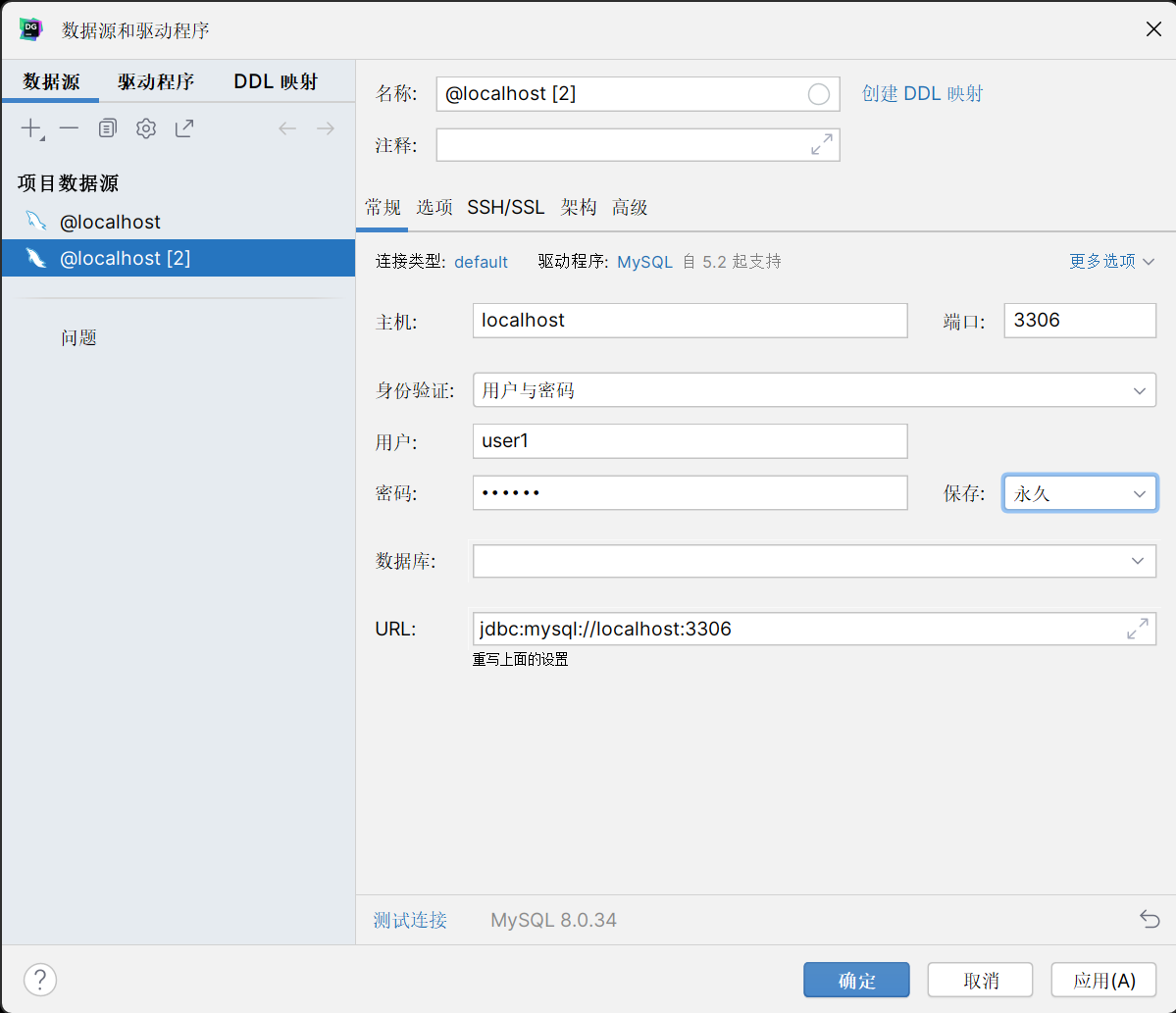1176x1013 pixels.
Task: Expand the comment field with arrows icon
Action: 822,145
